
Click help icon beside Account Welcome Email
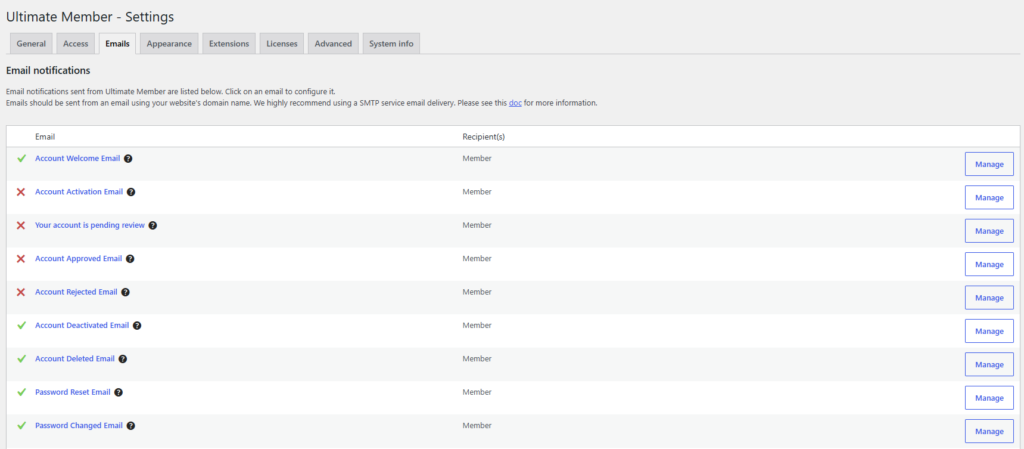pos(128,159)
